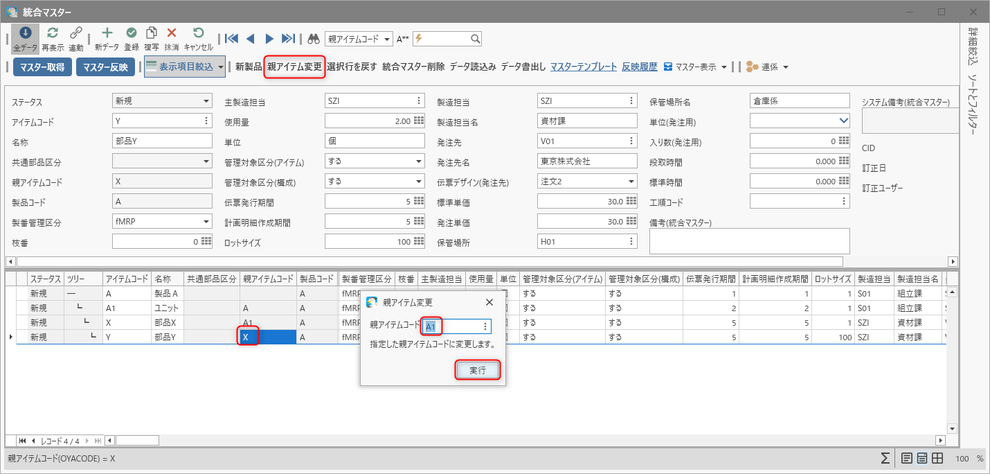990x474 pixels.
Task: Delete using the 抹消 red X icon
Action: click(x=171, y=33)
